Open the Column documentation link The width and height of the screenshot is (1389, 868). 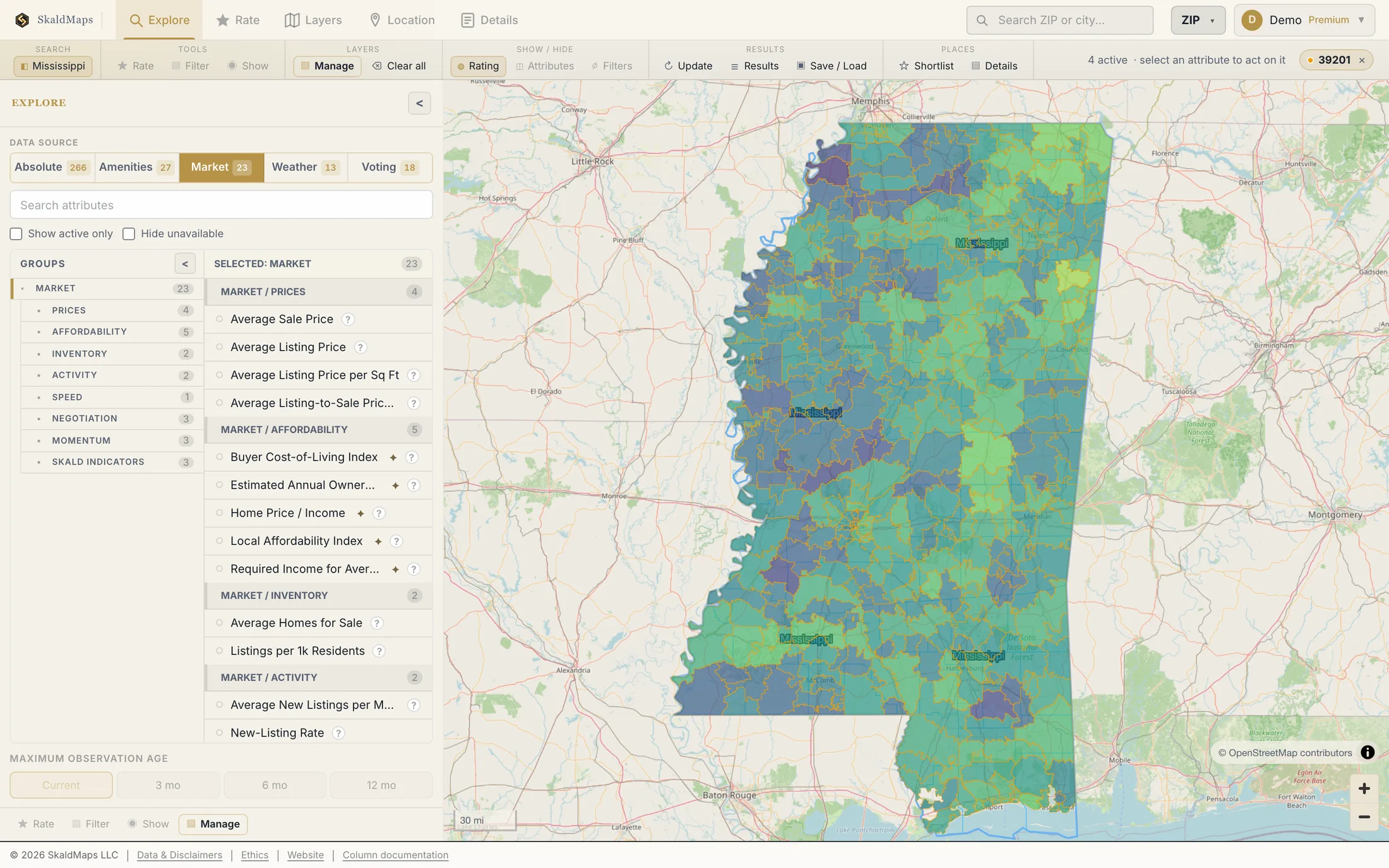[x=395, y=855]
